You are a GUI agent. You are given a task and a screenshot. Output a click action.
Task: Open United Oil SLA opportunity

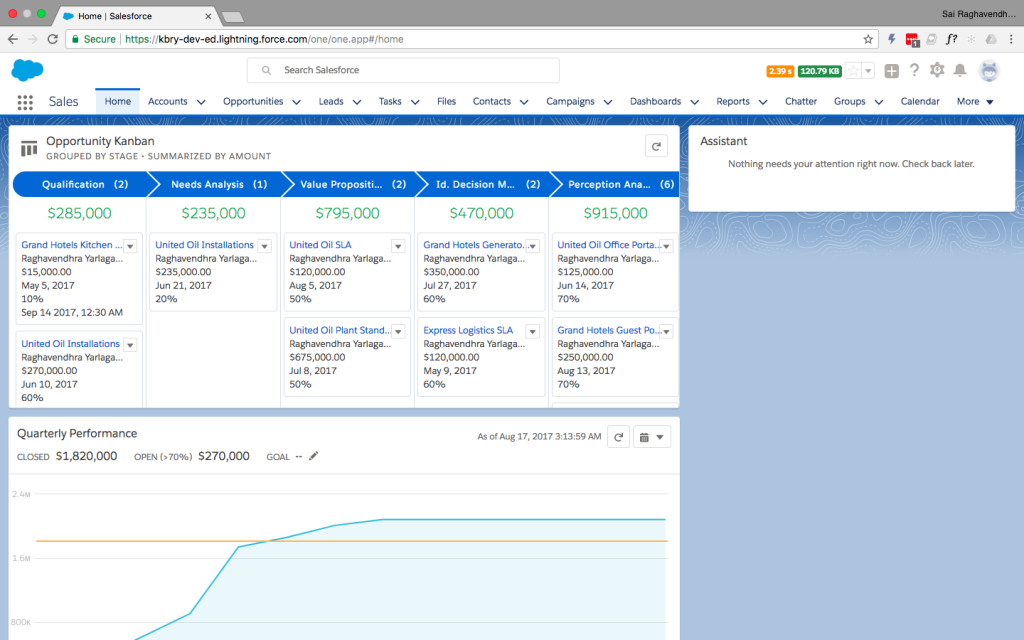pos(320,245)
